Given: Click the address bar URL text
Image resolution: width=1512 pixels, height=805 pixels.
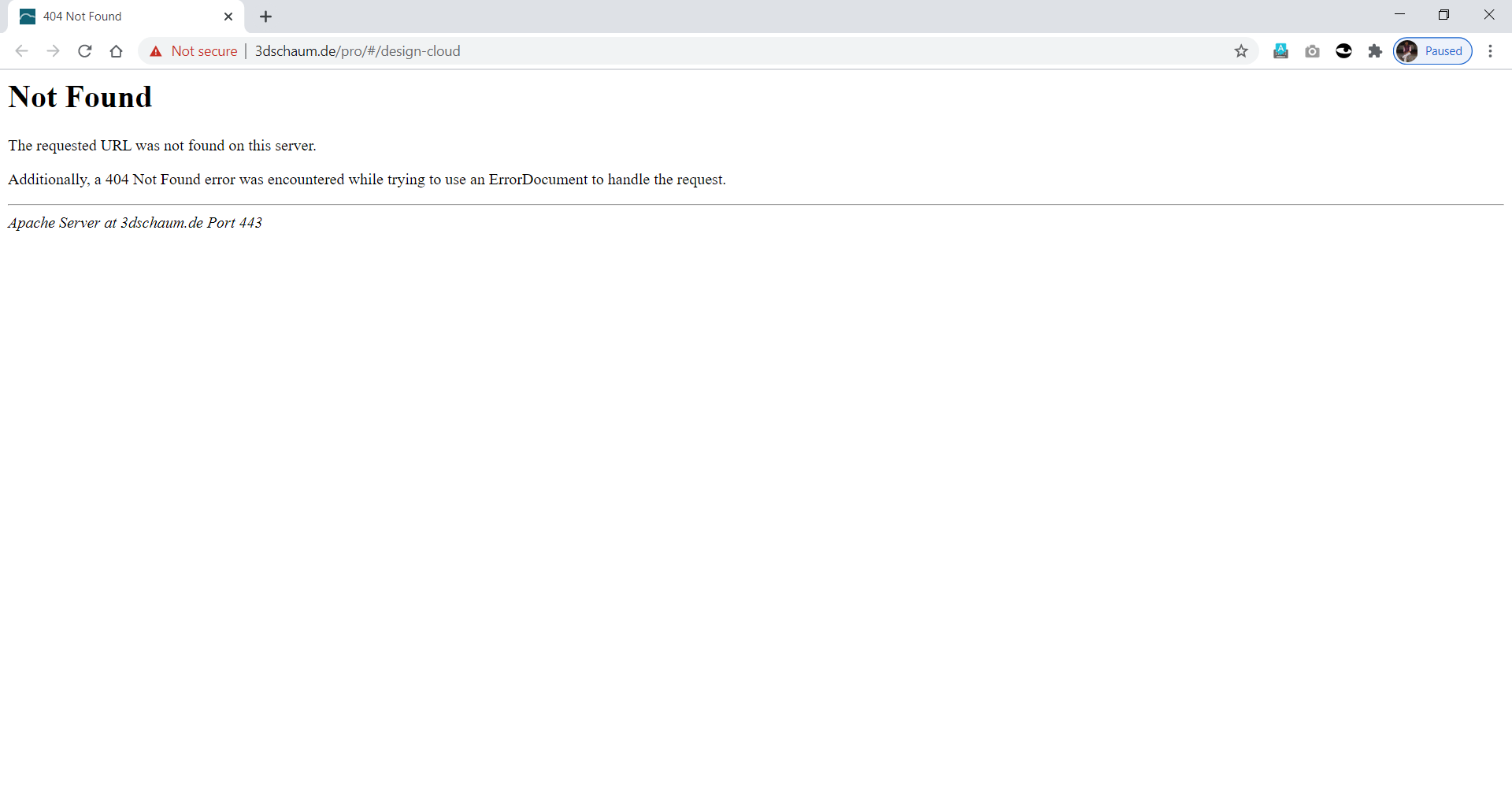Looking at the screenshot, I should pyautogui.click(x=358, y=51).
